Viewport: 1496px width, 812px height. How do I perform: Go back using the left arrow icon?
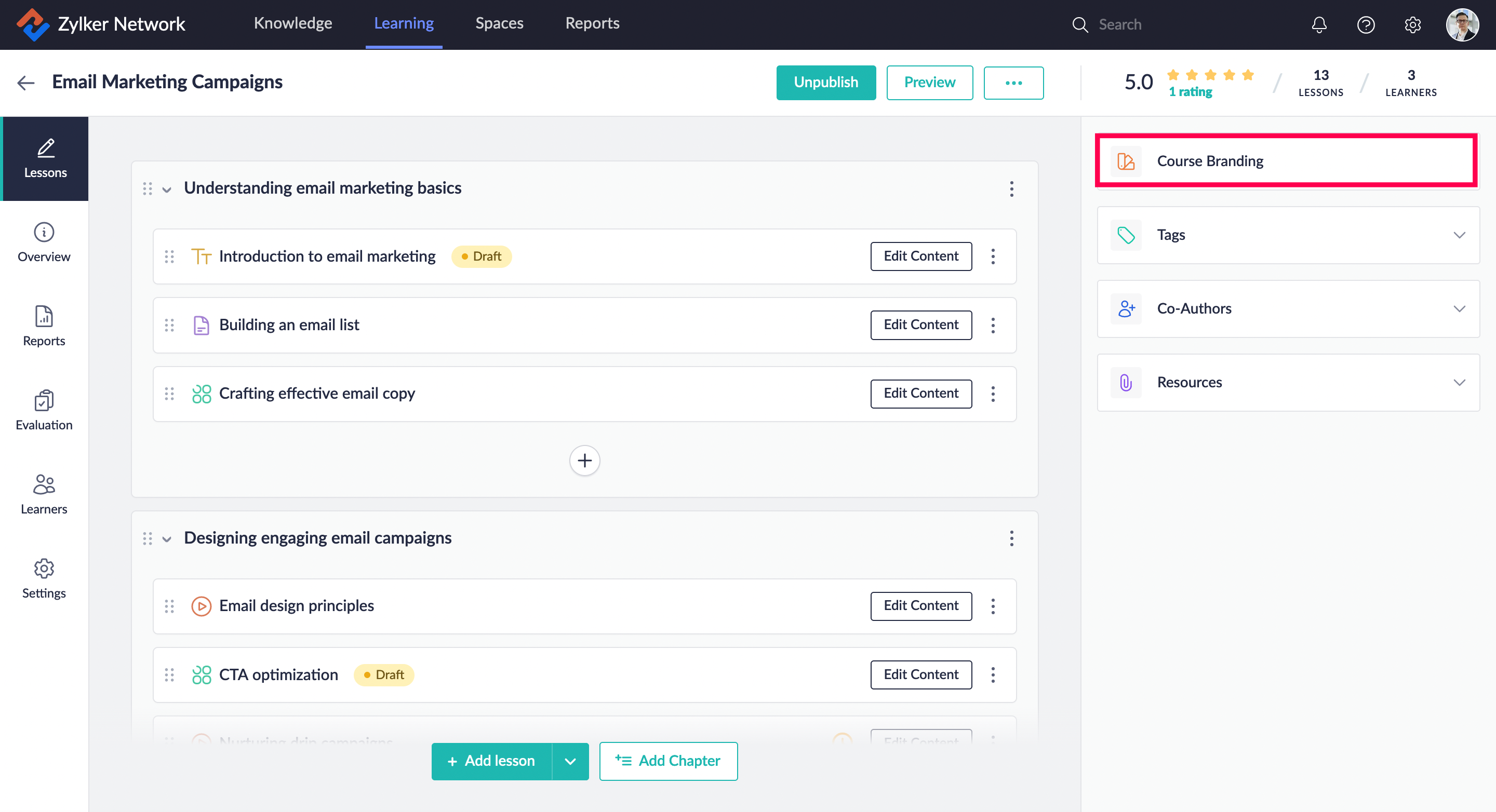click(25, 83)
